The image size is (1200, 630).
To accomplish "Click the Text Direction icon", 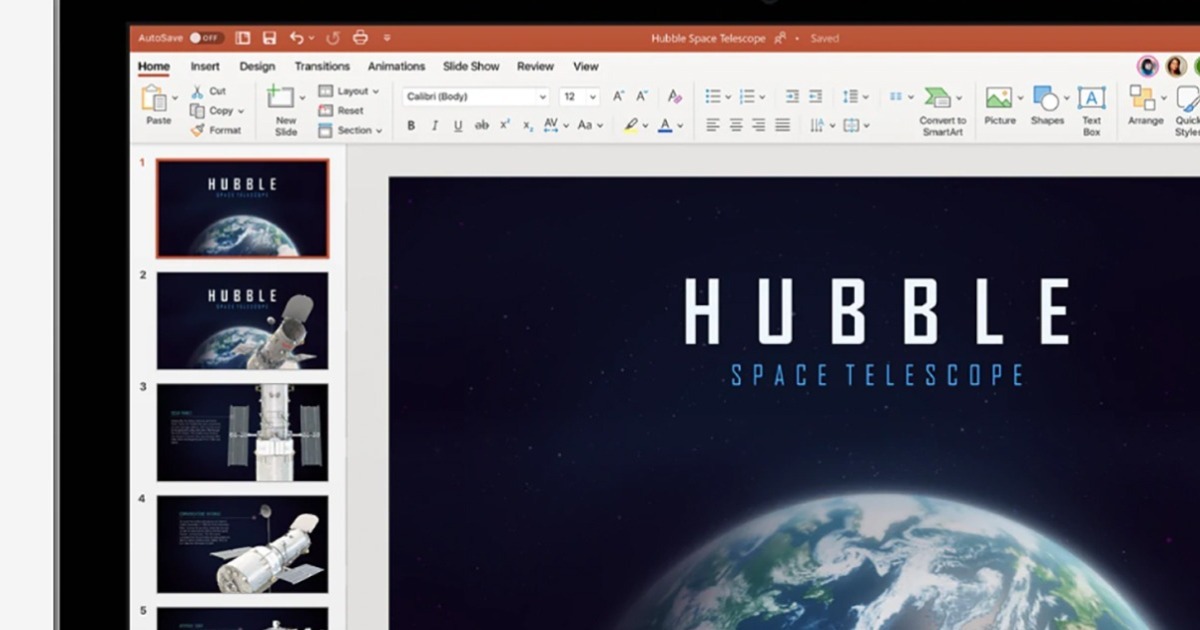I will pos(817,126).
